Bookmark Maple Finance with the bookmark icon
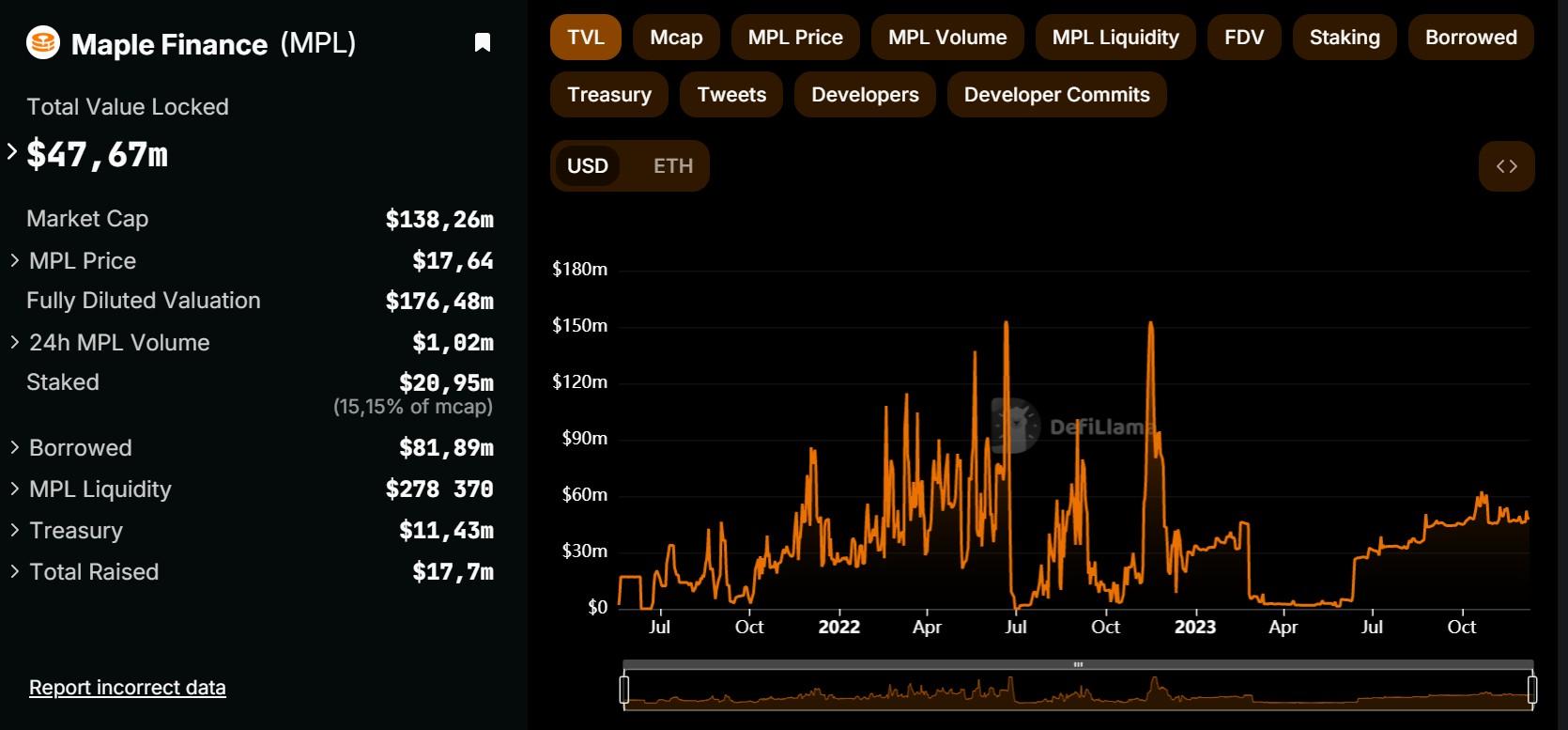This screenshot has height=730, width=1568. pos(483,42)
